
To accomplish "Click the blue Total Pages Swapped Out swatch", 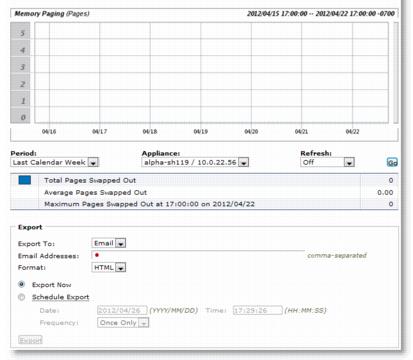I will coord(25,180).
